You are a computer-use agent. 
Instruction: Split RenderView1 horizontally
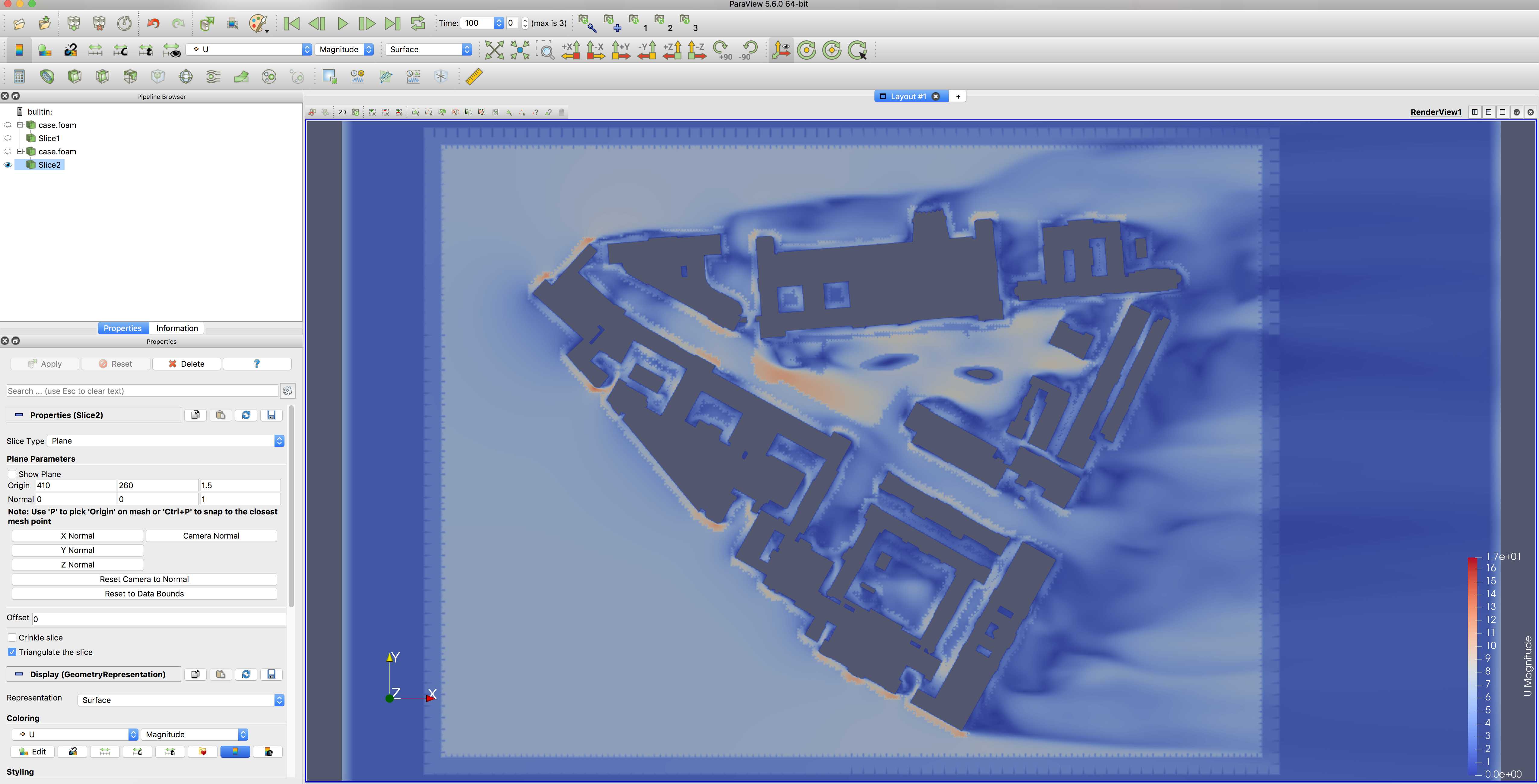(1474, 112)
